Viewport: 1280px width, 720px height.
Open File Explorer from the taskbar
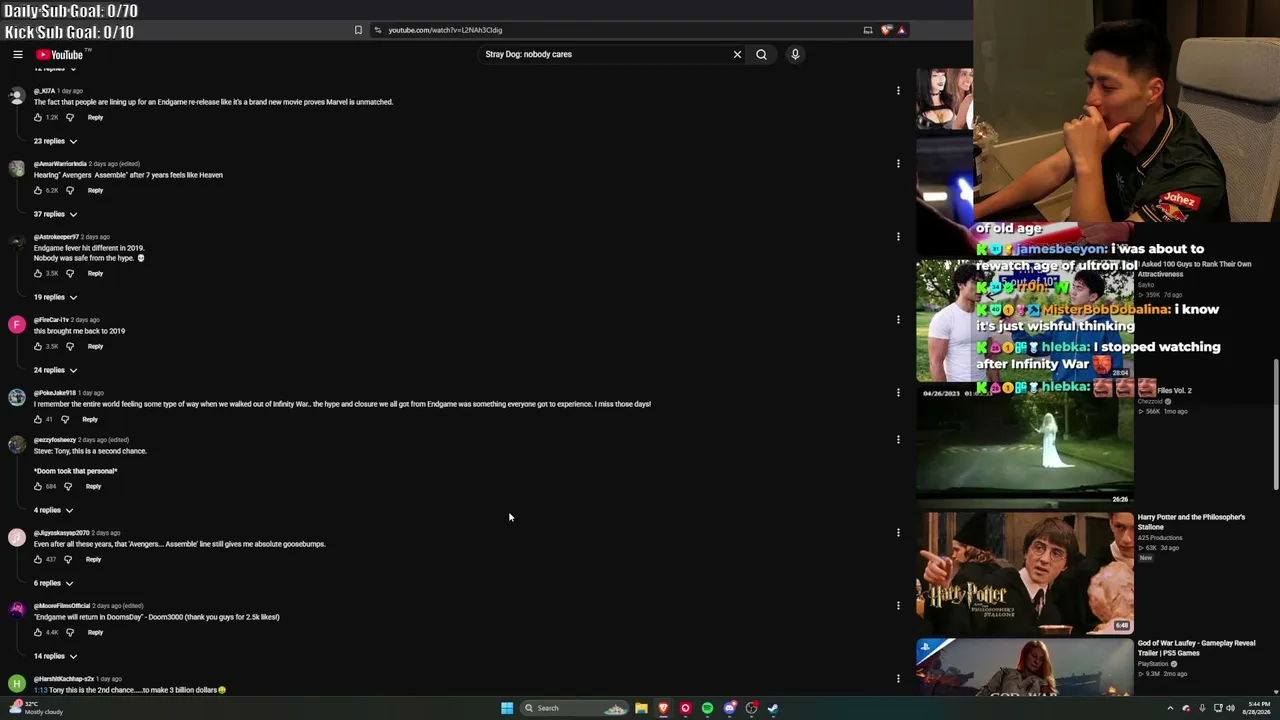coord(641,708)
